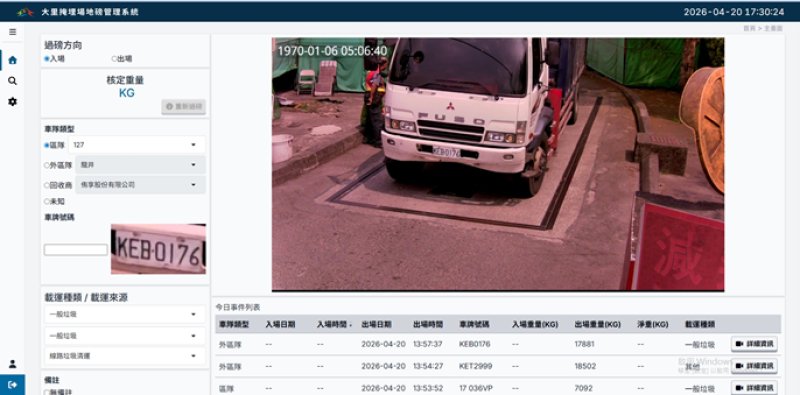Click the 車牌號碼 column header
800x395 pixels.
474,325
